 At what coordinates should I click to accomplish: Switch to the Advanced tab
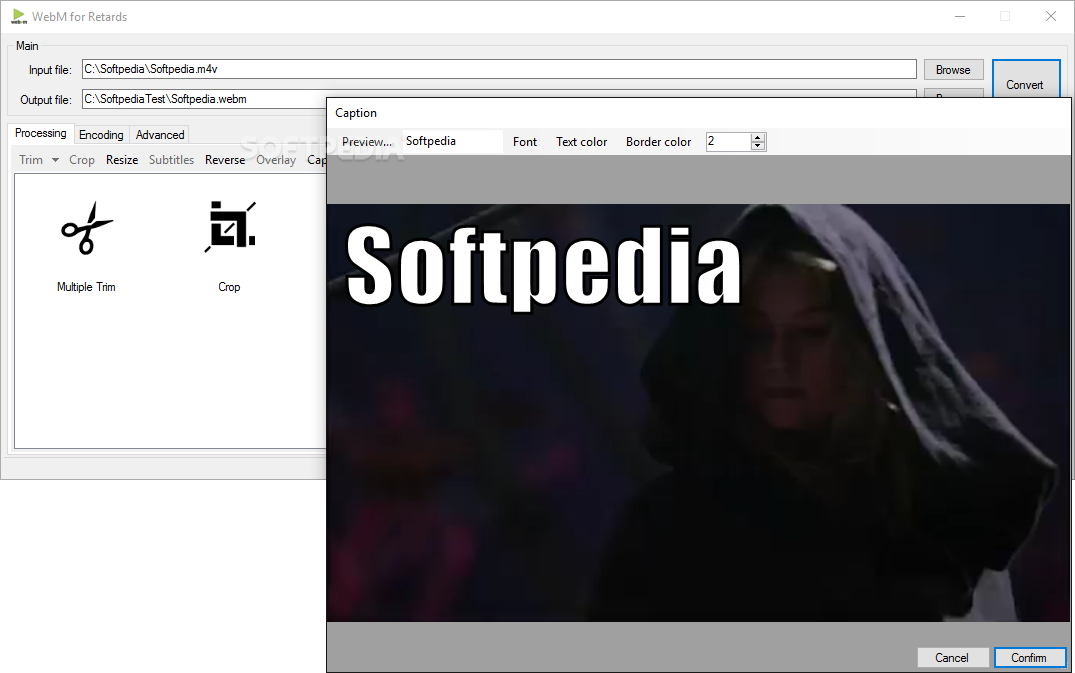click(160, 135)
